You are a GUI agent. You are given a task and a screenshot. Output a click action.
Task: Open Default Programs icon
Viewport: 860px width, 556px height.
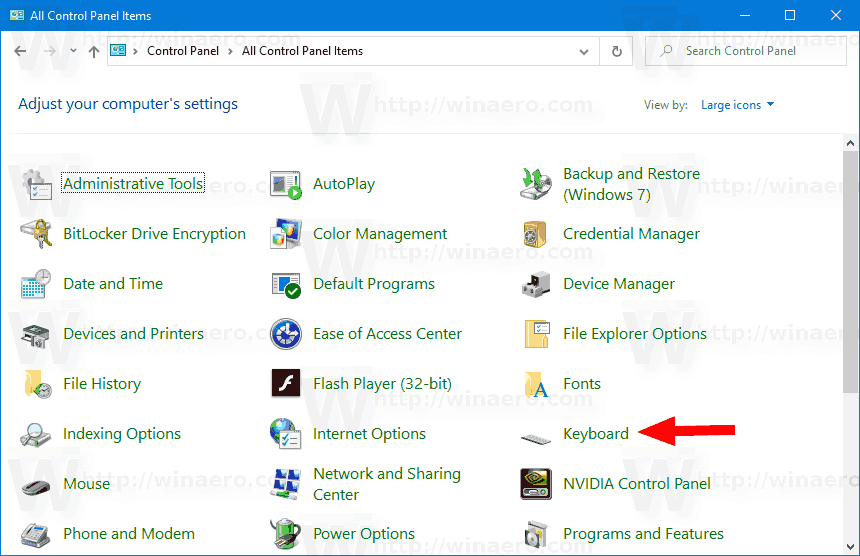coord(286,285)
